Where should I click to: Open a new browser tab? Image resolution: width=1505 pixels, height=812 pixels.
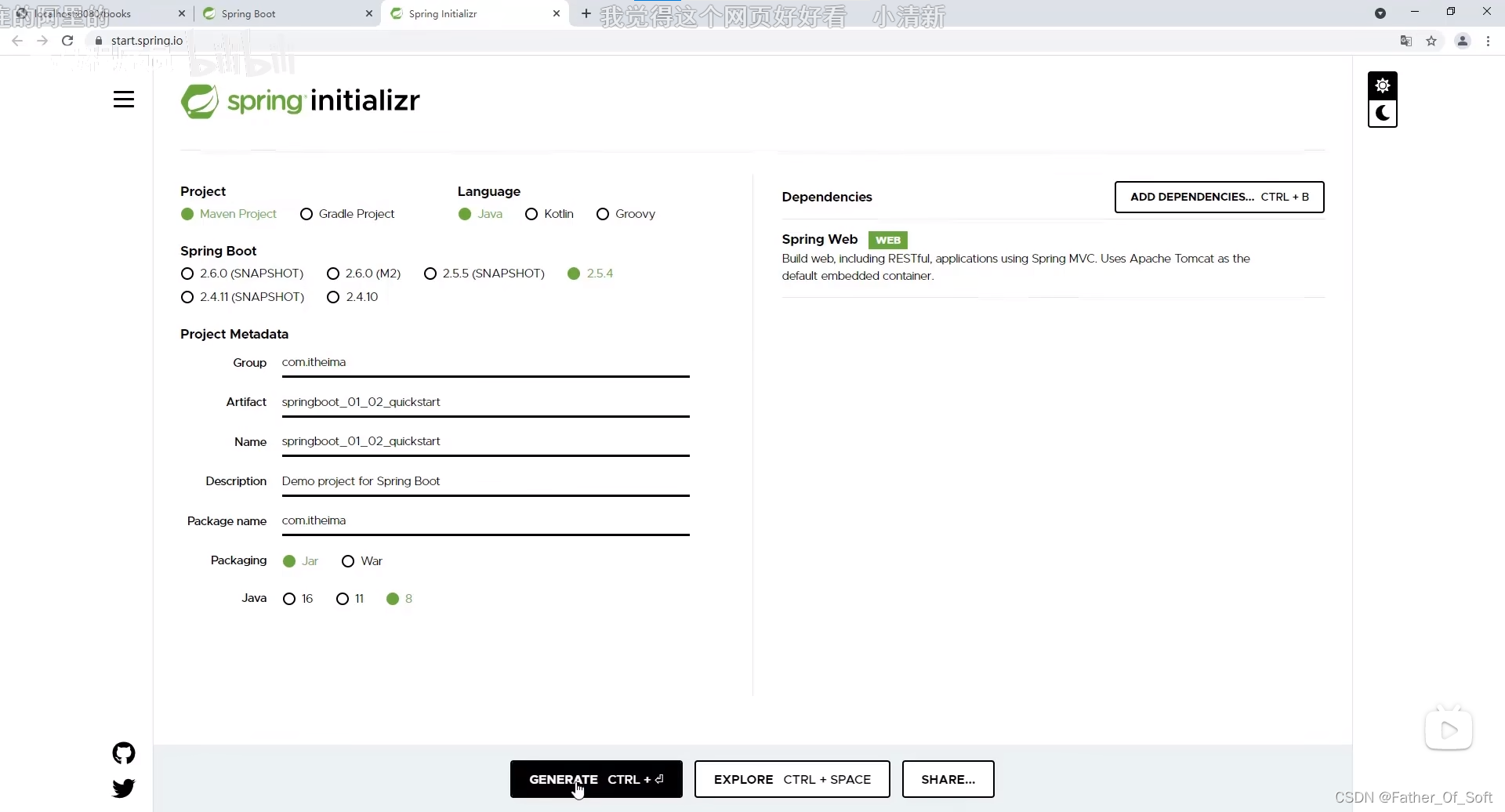[586, 13]
